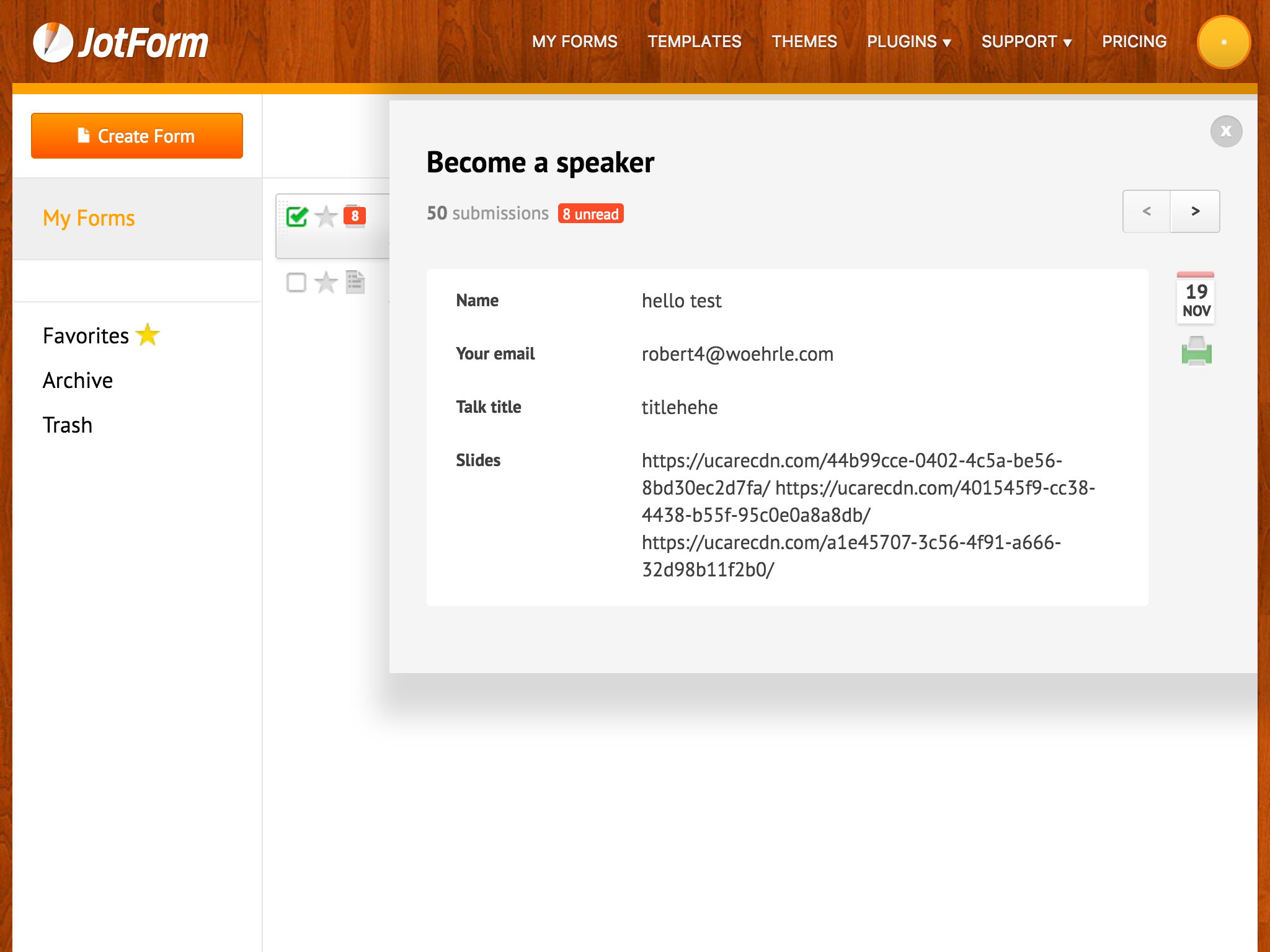Click the Create Form button
Screen dimensions: 1270x952
137,136
